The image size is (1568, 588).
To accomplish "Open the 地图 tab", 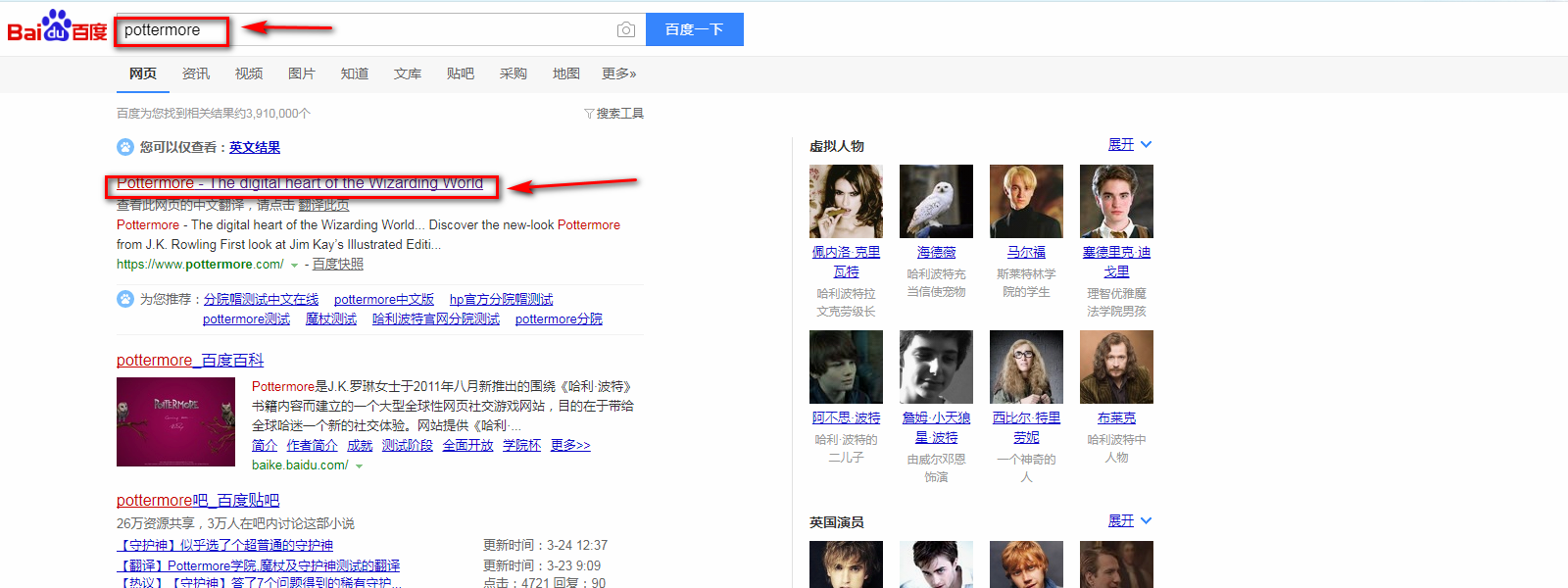I will pos(566,73).
